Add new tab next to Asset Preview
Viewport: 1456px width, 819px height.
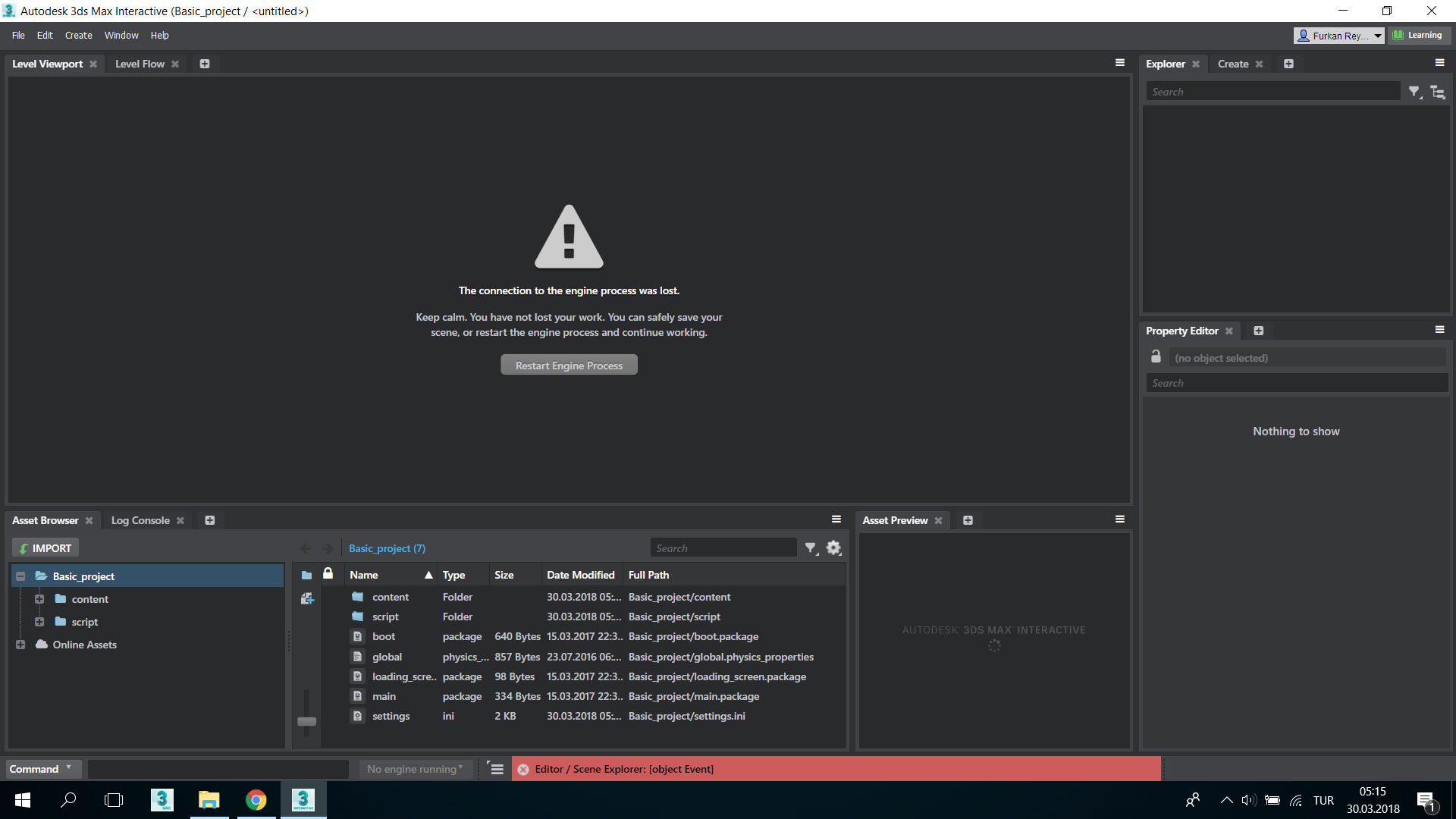pyautogui.click(x=968, y=521)
